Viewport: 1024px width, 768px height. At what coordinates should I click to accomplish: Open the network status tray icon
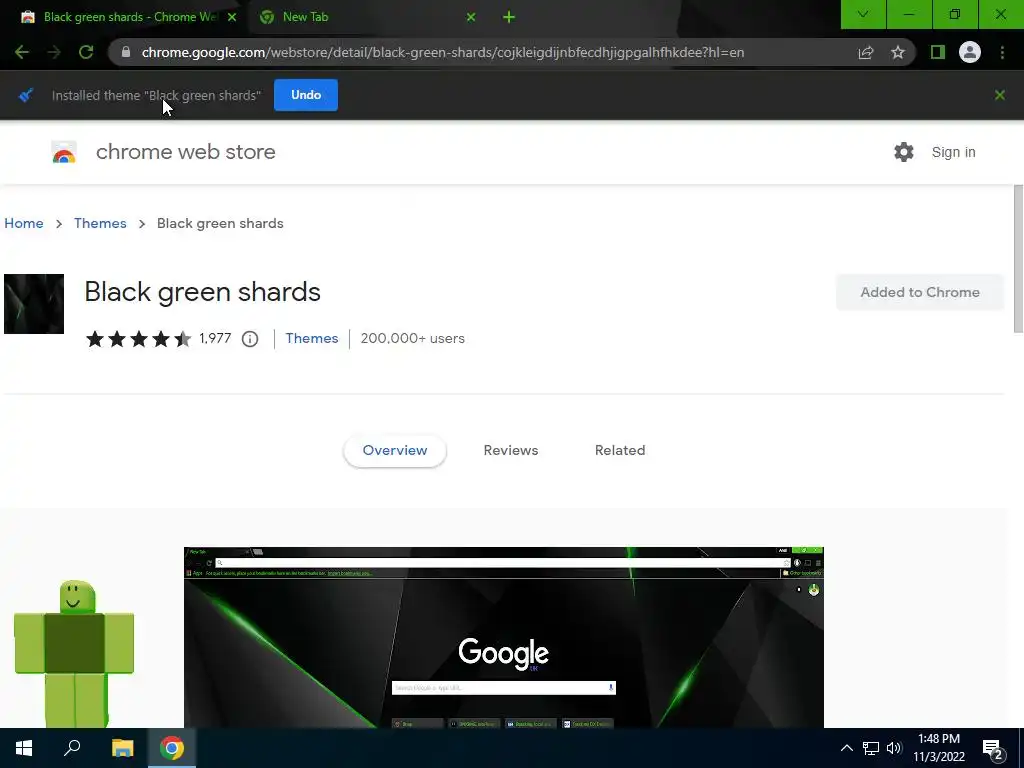coord(871,748)
